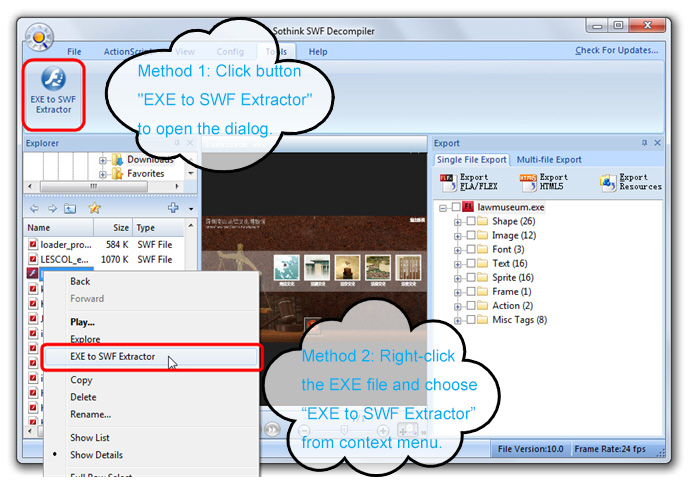Expand the Shape (26) node
Image resolution: width=688 pixels, height=485 pixels.
coord(458,222)
